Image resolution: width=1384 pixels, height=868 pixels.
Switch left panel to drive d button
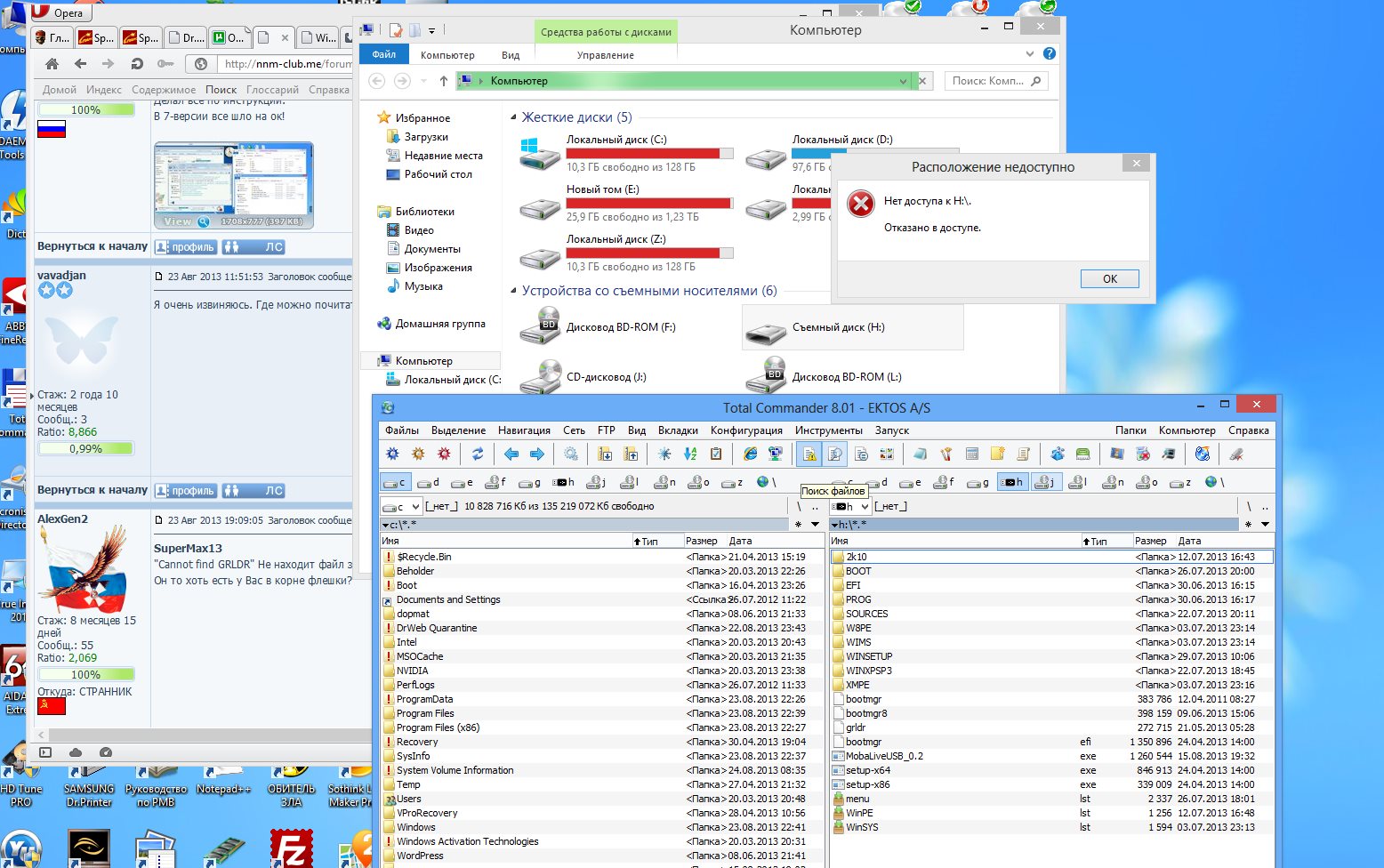(x=429, y=482)
